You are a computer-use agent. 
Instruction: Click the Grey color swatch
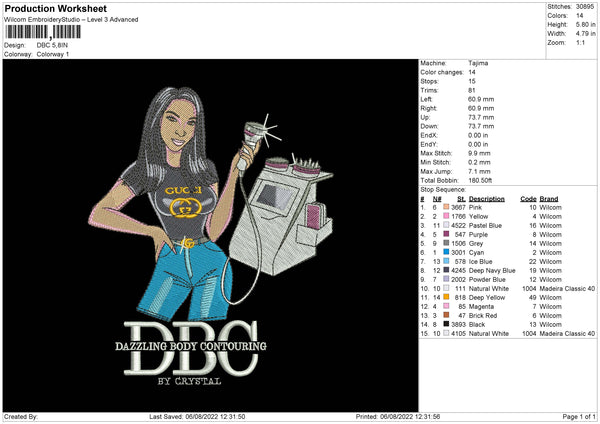pos(446,243)
